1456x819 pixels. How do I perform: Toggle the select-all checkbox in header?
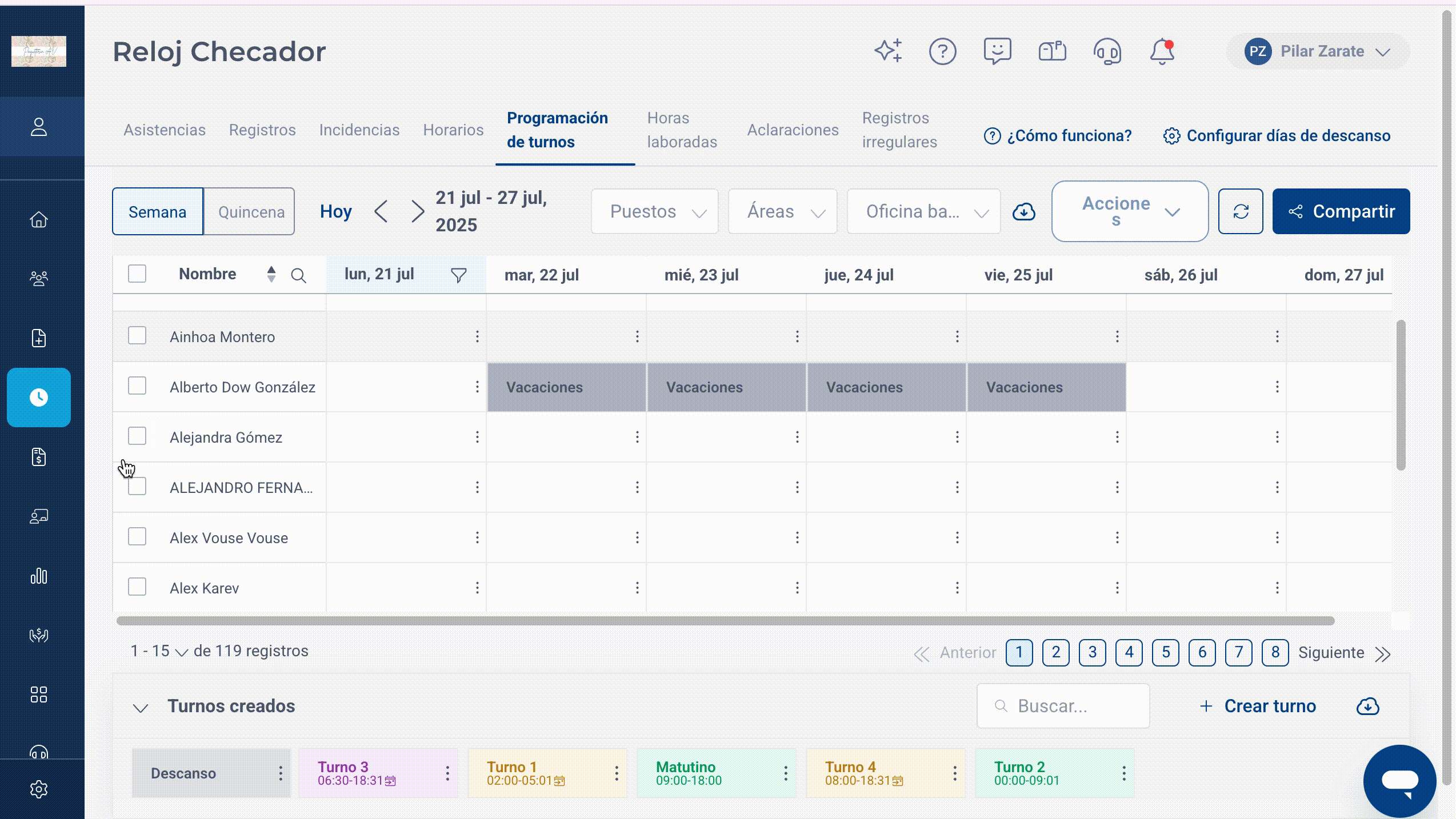pyautogui.click(x=137, y=274)
